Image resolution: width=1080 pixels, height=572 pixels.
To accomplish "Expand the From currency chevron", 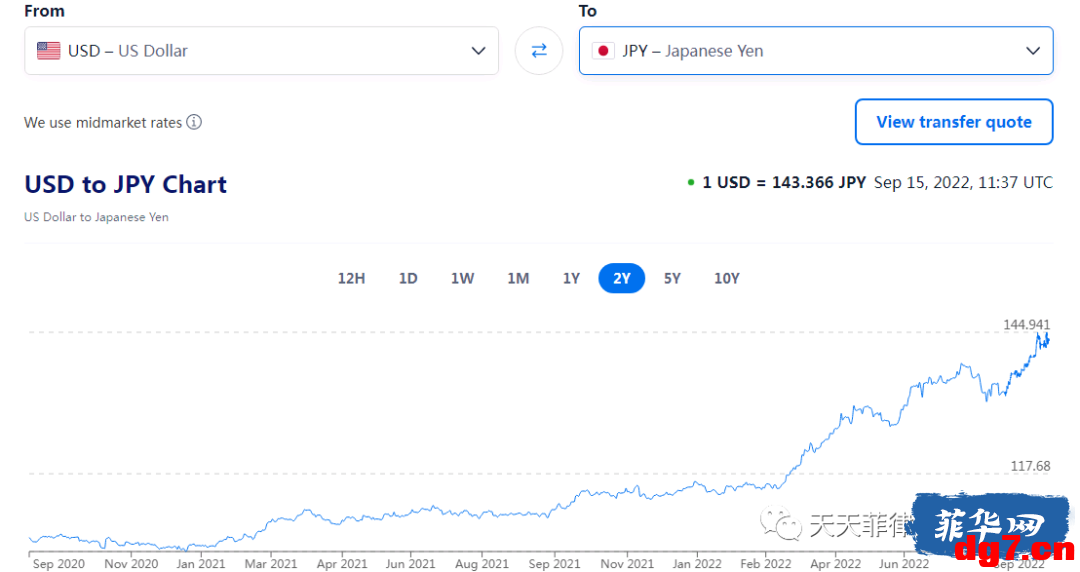I will (478, 51).
